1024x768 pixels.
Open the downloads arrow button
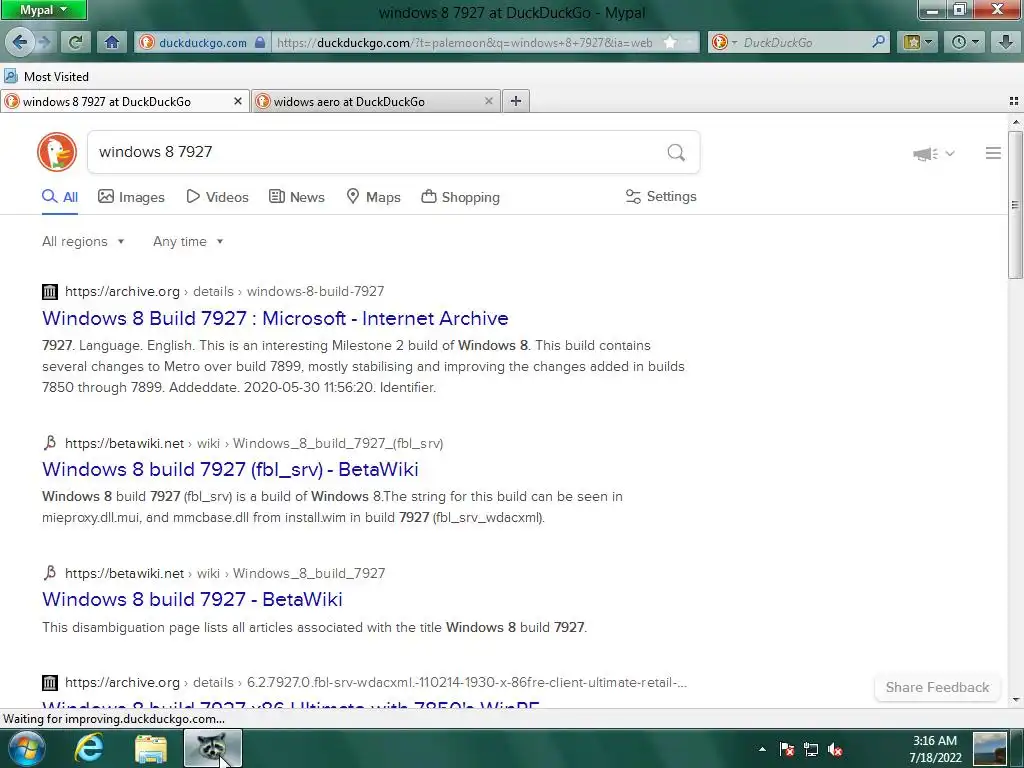[1006, 42]
